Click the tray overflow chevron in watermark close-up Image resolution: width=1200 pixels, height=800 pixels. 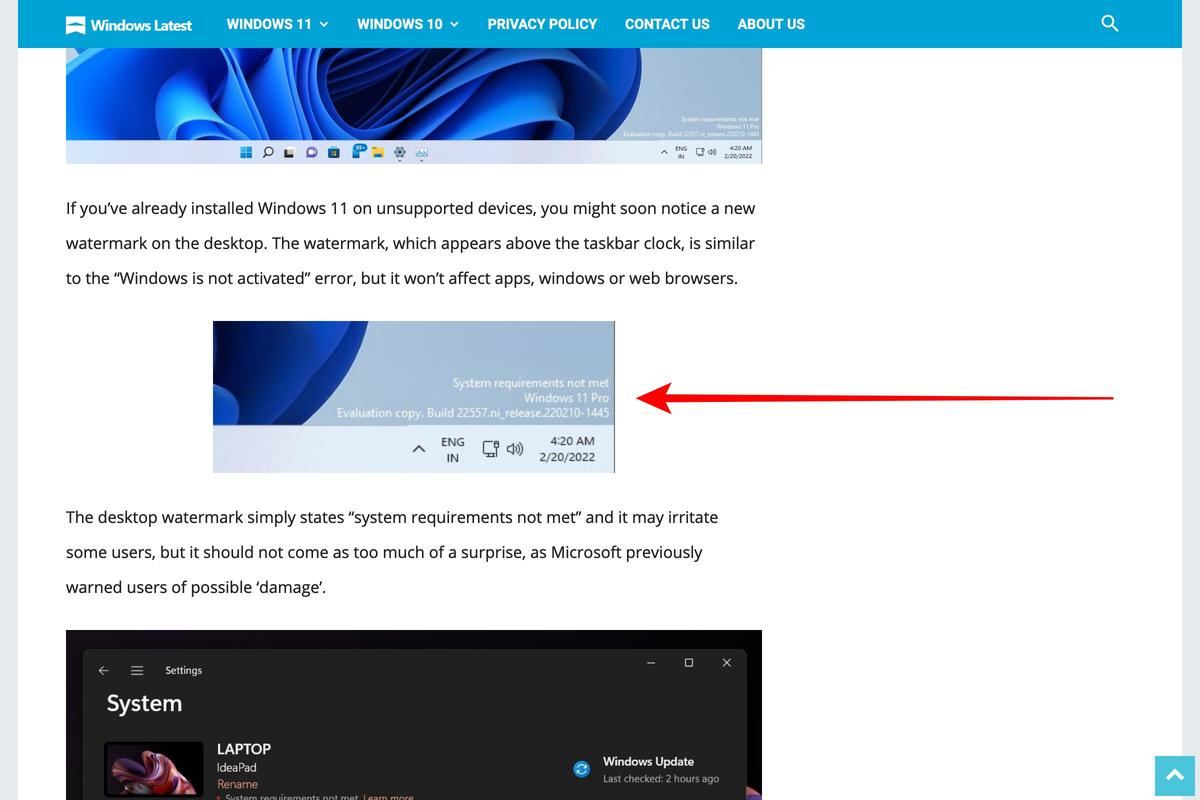point(419,450)
